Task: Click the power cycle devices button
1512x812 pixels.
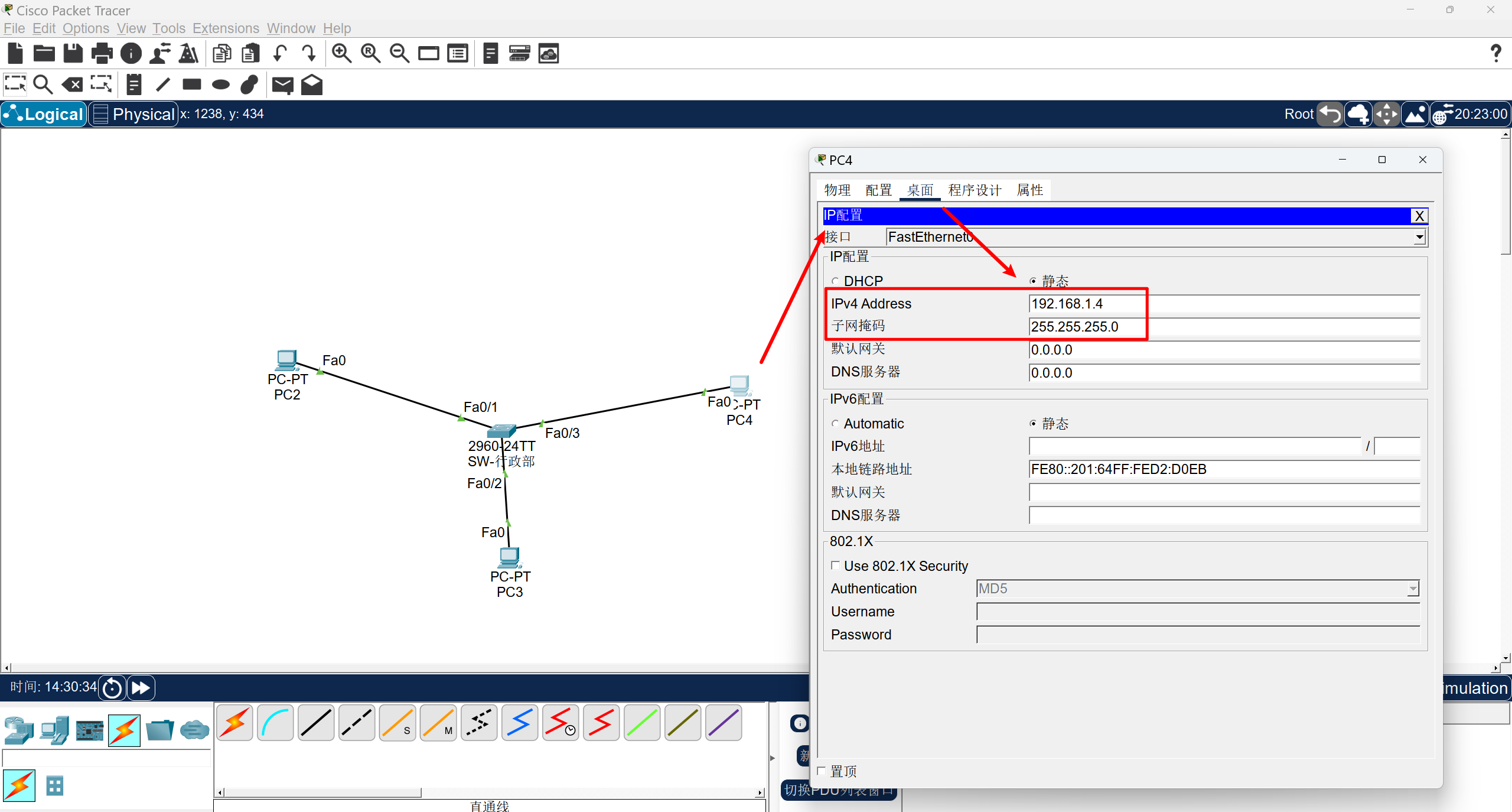Action: [x=112, y=688]
